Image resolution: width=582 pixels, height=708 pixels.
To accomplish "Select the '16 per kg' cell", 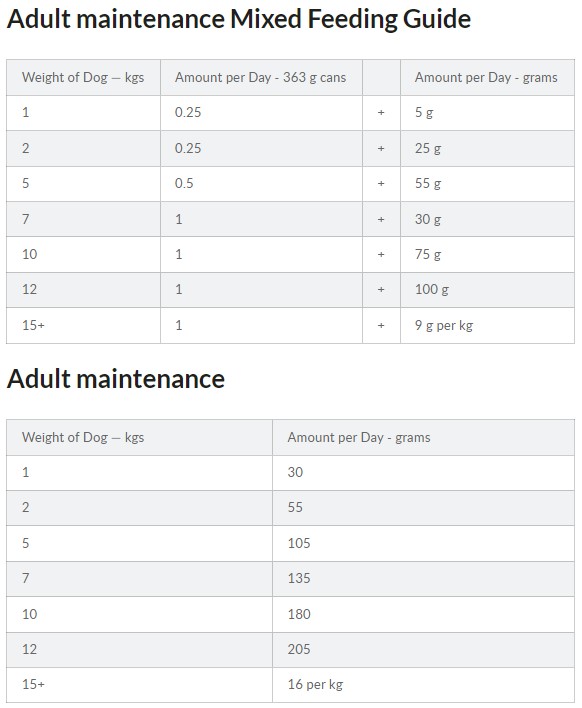I will coord(424,685).
